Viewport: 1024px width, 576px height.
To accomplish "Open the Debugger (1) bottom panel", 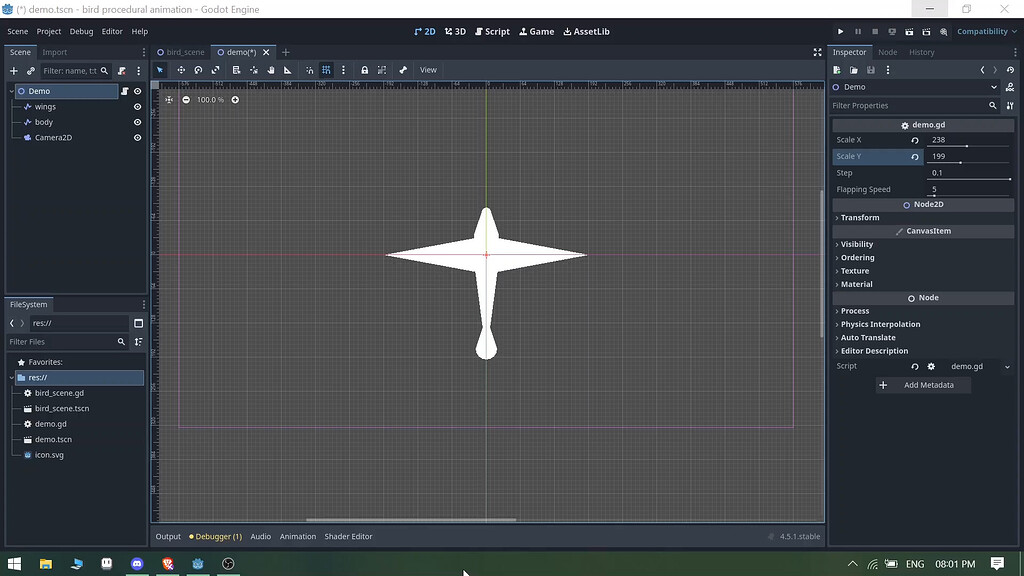I will tap(215, 536).
